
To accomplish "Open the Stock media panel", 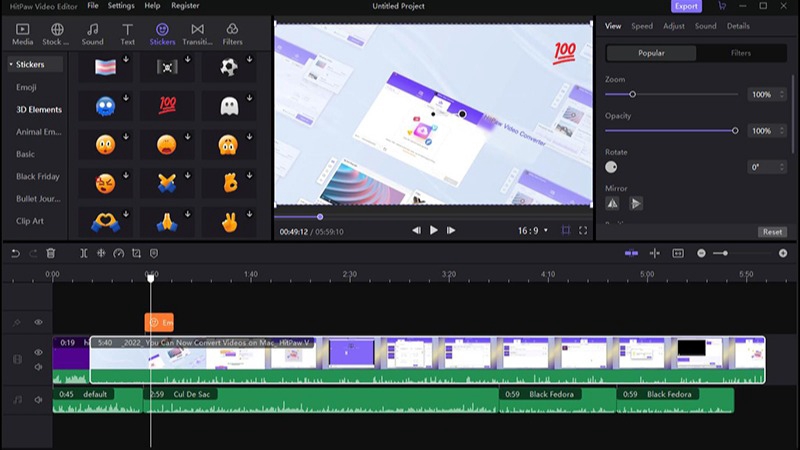I will [x=56, y=34].
